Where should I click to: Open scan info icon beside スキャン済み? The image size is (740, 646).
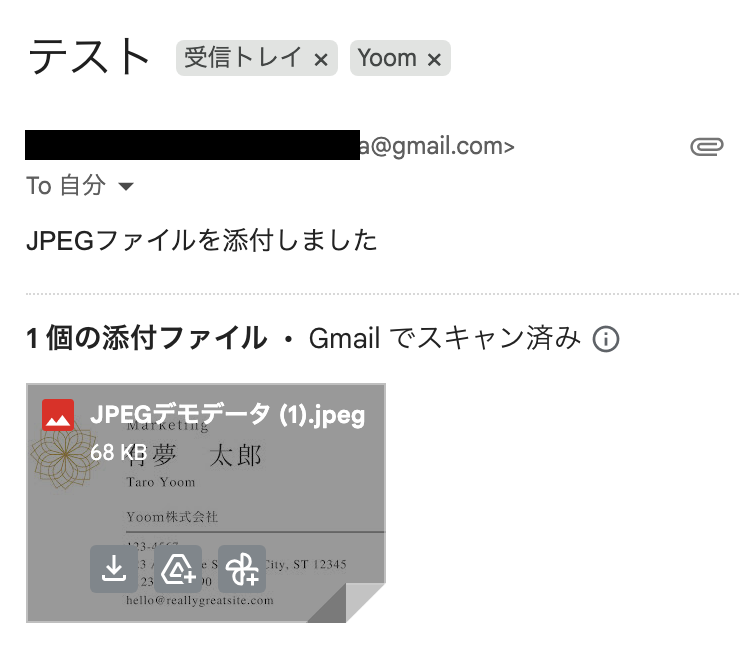pos(605,339)
